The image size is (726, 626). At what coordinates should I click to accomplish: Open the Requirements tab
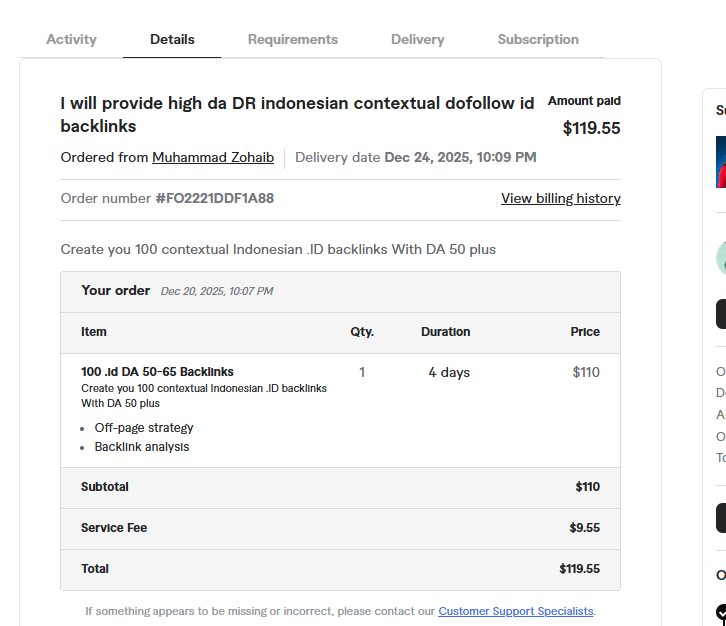point(293,40)
